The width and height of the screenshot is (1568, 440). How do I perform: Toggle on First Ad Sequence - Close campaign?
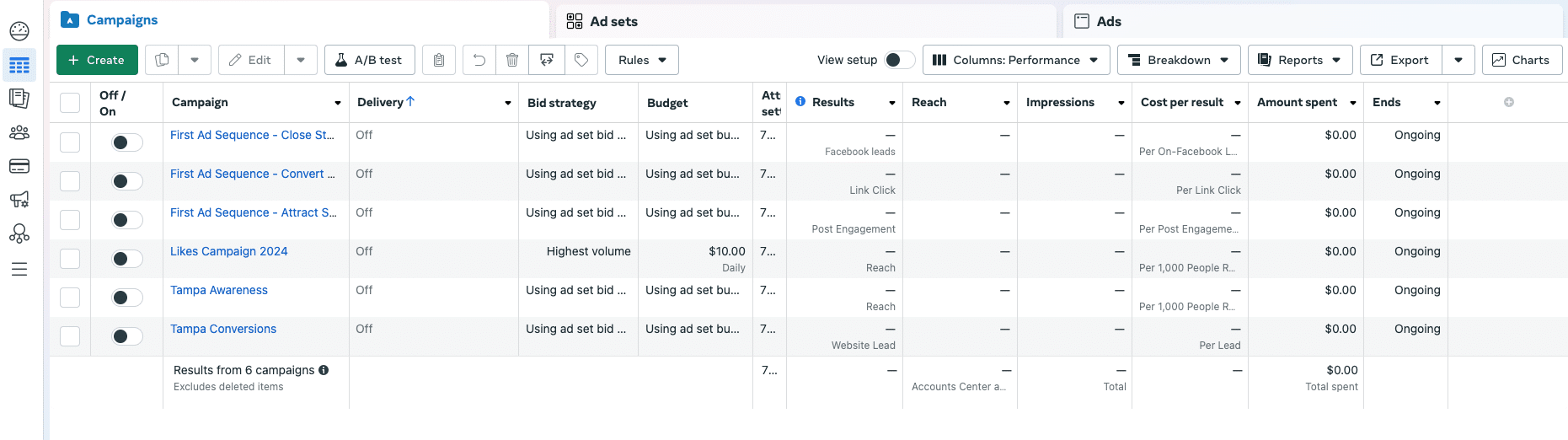127,142
